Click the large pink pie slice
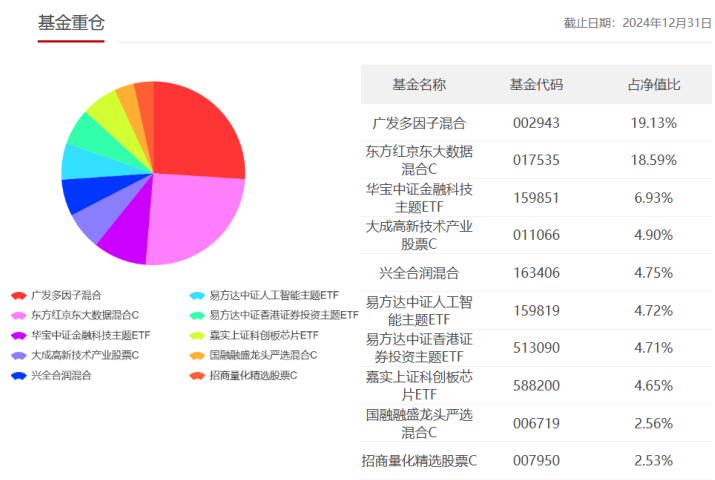Image resolution: width=715 pixels, height=480 pixels. click(194, 217)
